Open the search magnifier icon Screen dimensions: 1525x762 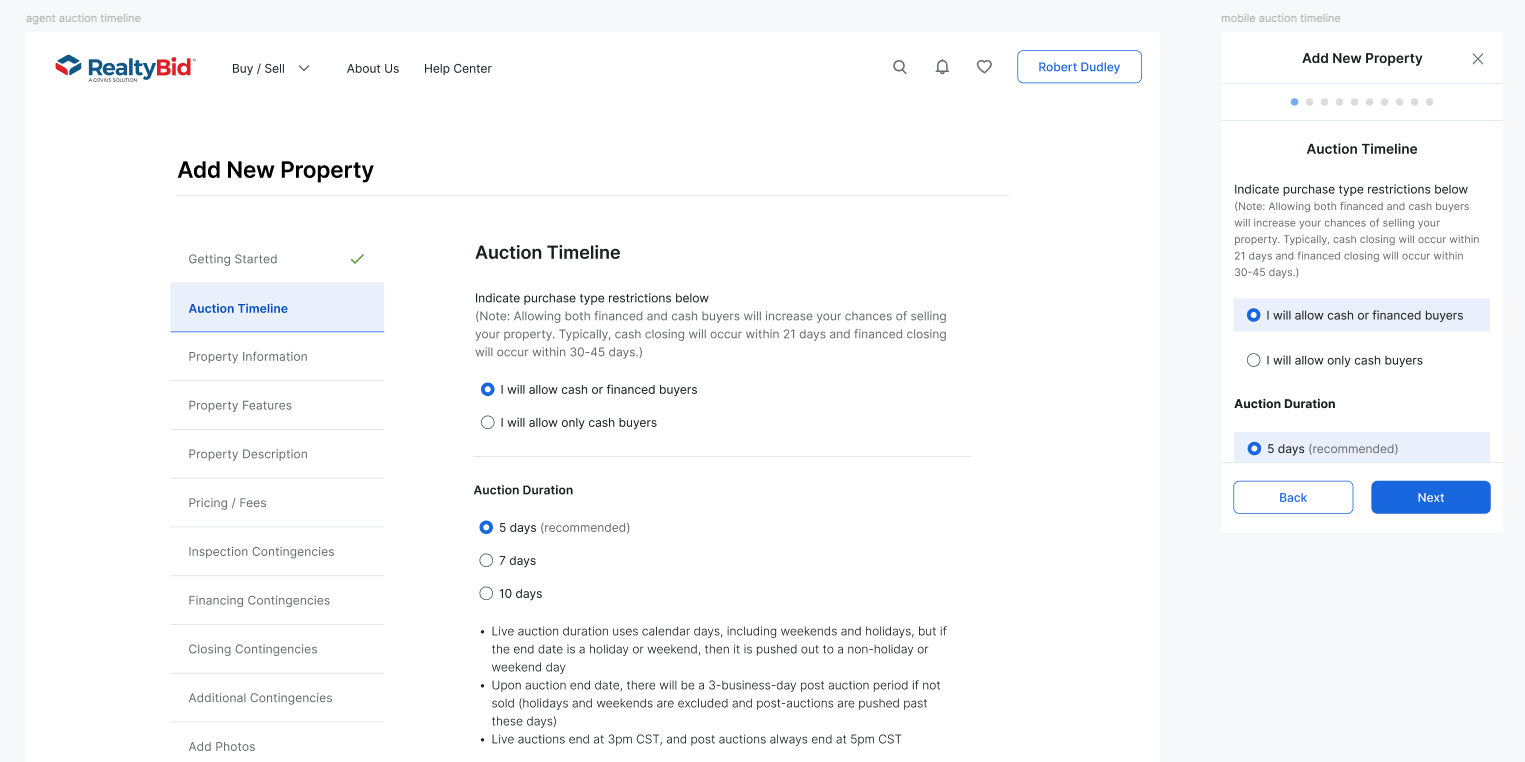(900, 67)
